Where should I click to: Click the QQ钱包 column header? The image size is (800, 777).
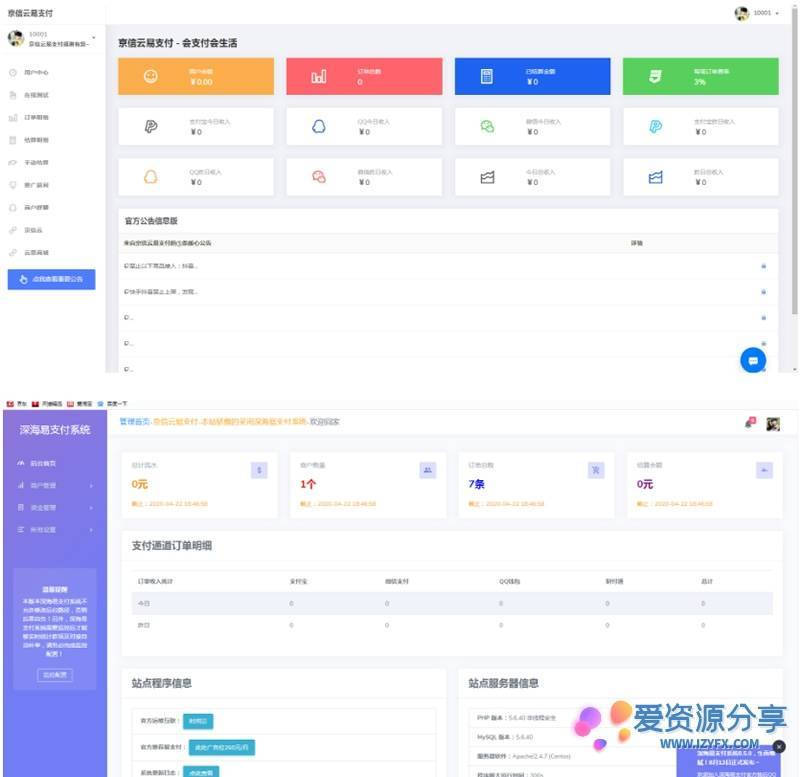pos(509,581)
